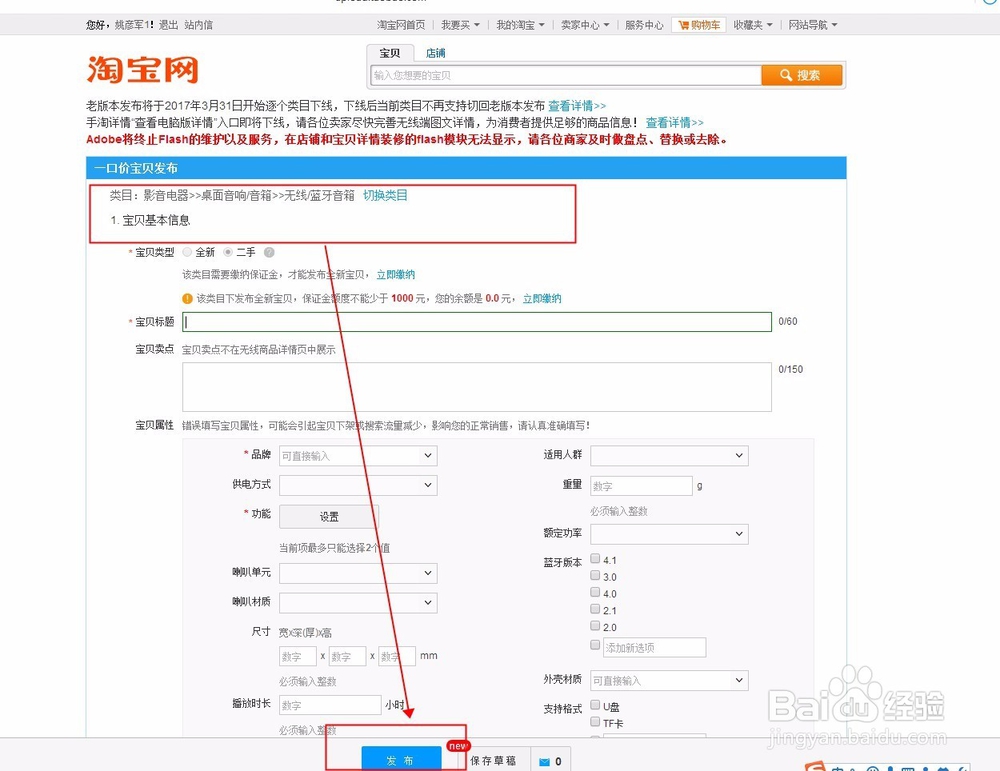Click the Taobao logo
The image size is (1000, 771).
click(x=143, y=70)
